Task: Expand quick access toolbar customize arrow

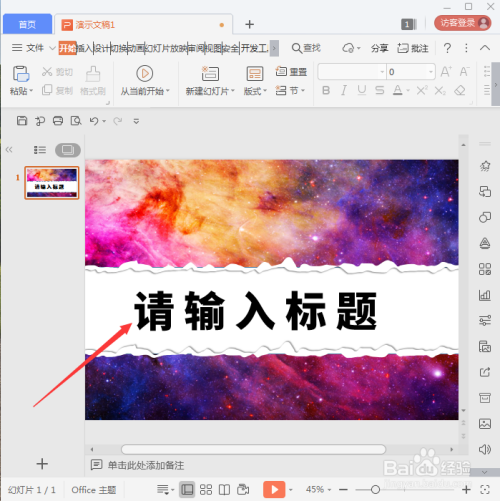Action: [x=136, y=121]
